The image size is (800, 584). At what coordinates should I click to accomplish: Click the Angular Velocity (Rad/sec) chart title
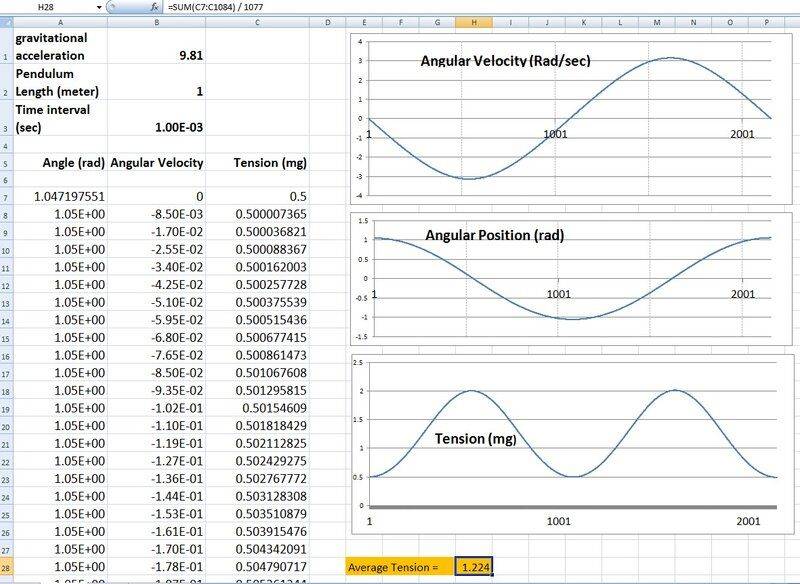click(506, 61)
